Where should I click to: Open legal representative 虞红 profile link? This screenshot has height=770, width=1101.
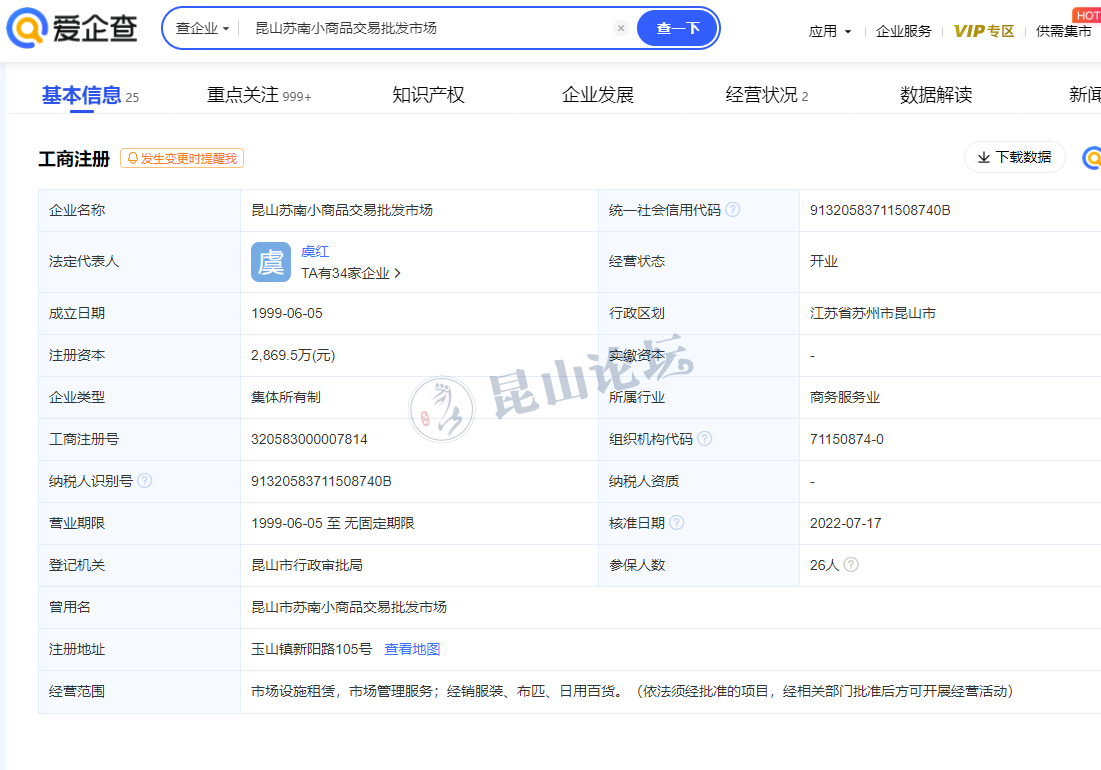(315, 251)
